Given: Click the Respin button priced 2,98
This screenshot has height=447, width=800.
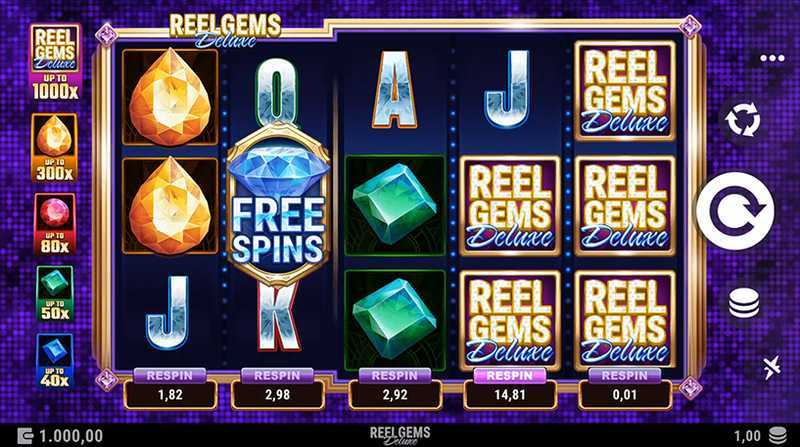Looking at the screenshot, I should coord(278,388).
